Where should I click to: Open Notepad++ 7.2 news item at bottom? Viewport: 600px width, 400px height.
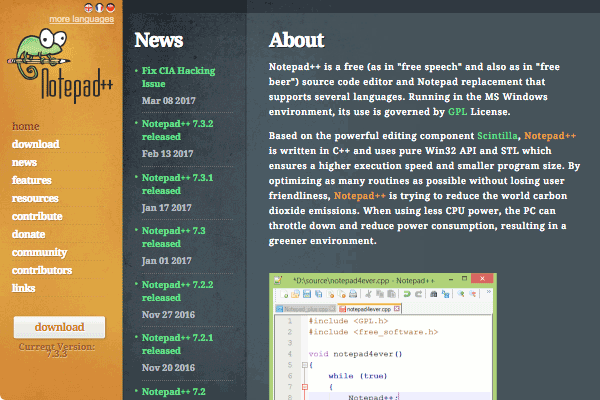[173, 392]
